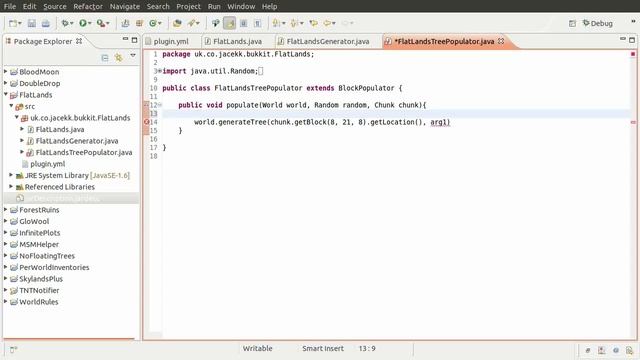Open the Project menu
This screenshot has height=360, width=640.
[188, 6]
